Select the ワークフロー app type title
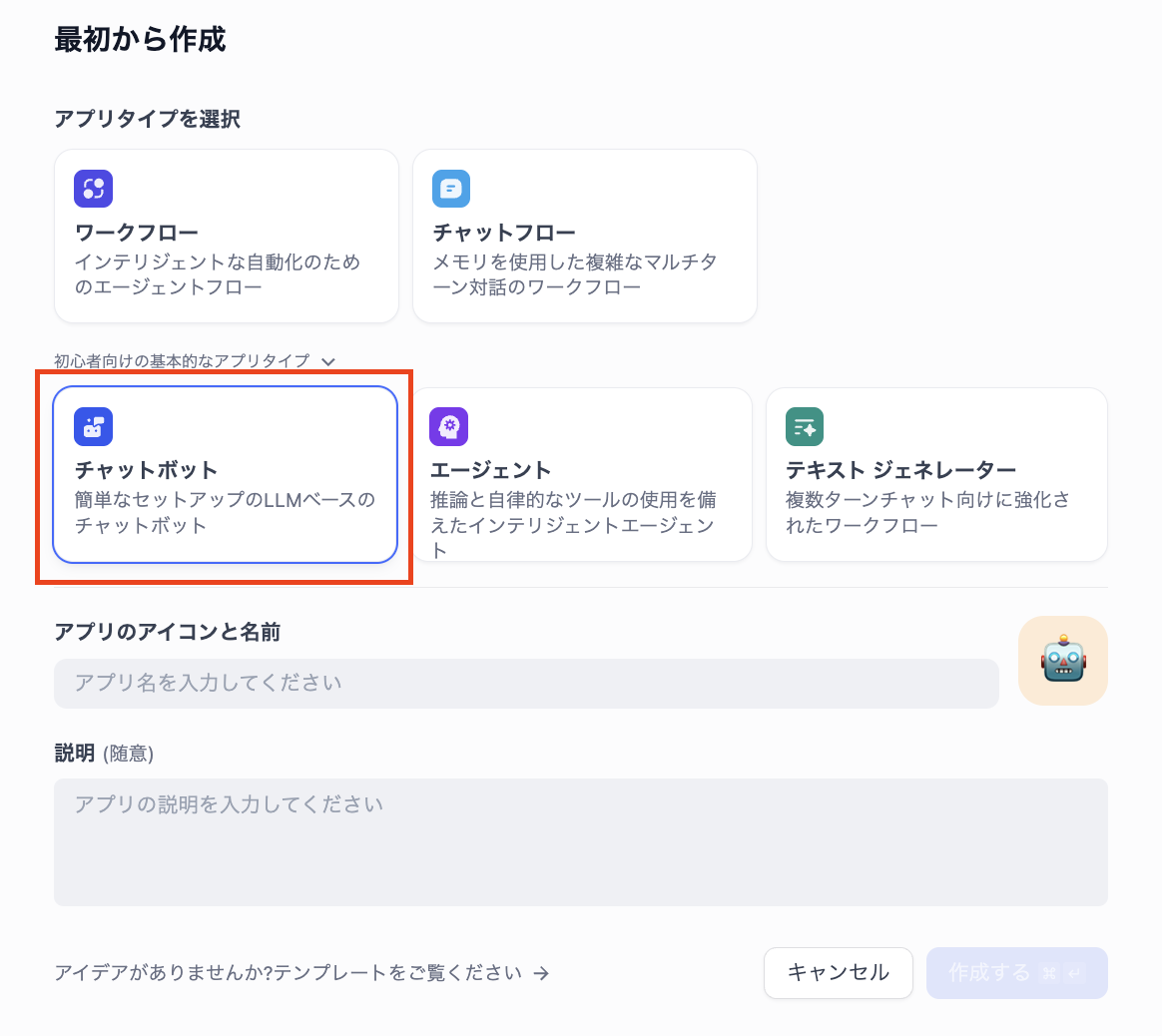The height and width of the screenshot is (1036, 1162). [x=137, y=233]
